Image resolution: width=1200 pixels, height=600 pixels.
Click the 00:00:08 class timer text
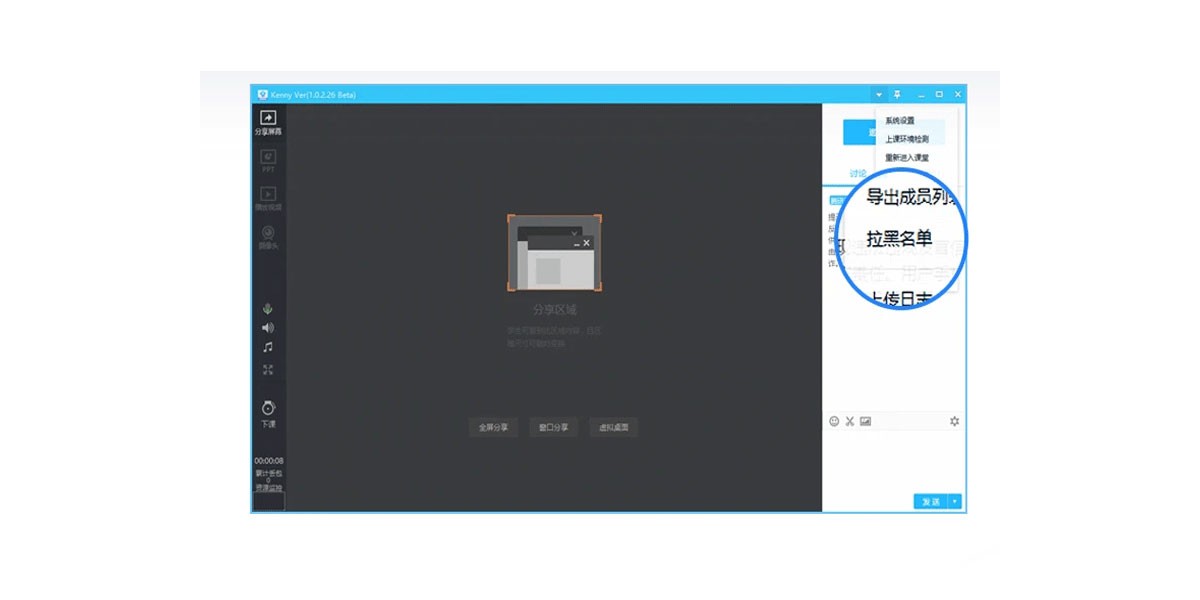(269, 461)
